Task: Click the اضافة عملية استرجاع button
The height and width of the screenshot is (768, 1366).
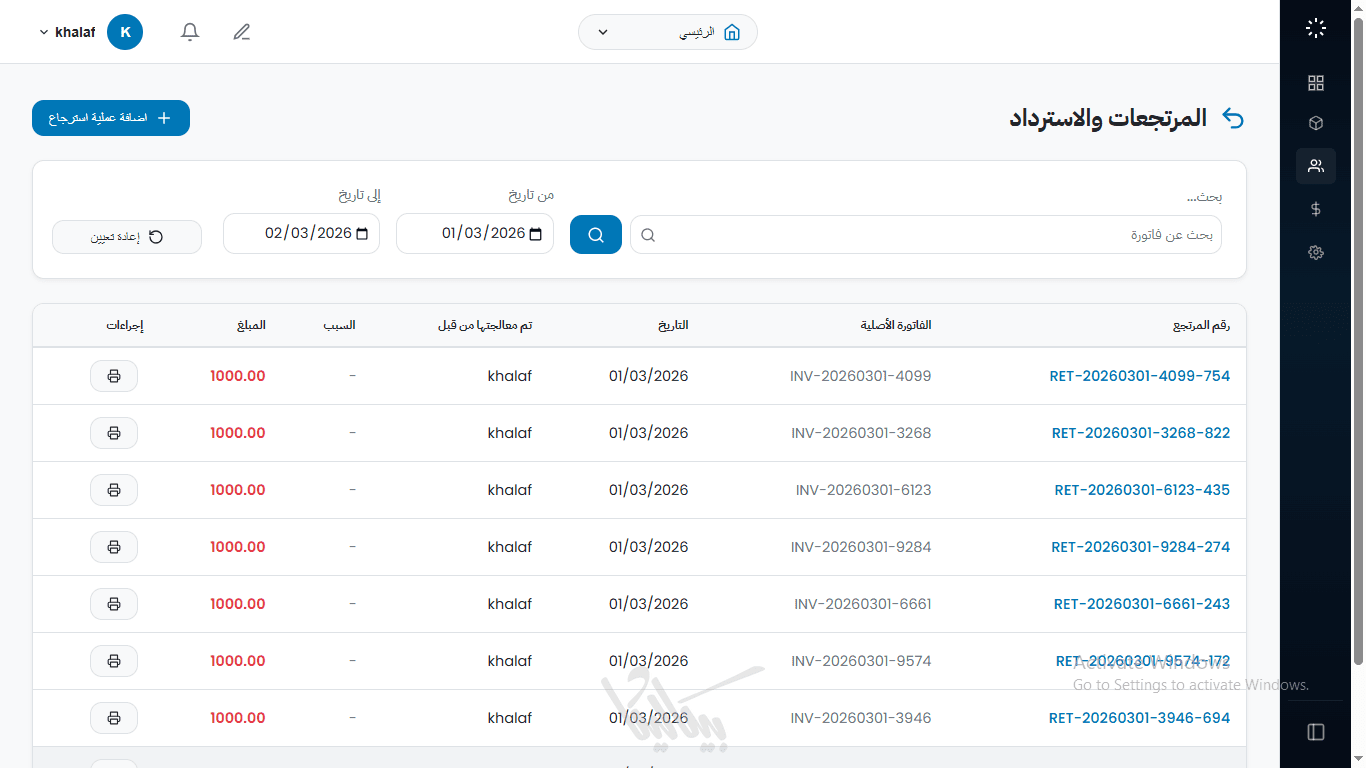Action: [x=111, y=118]
